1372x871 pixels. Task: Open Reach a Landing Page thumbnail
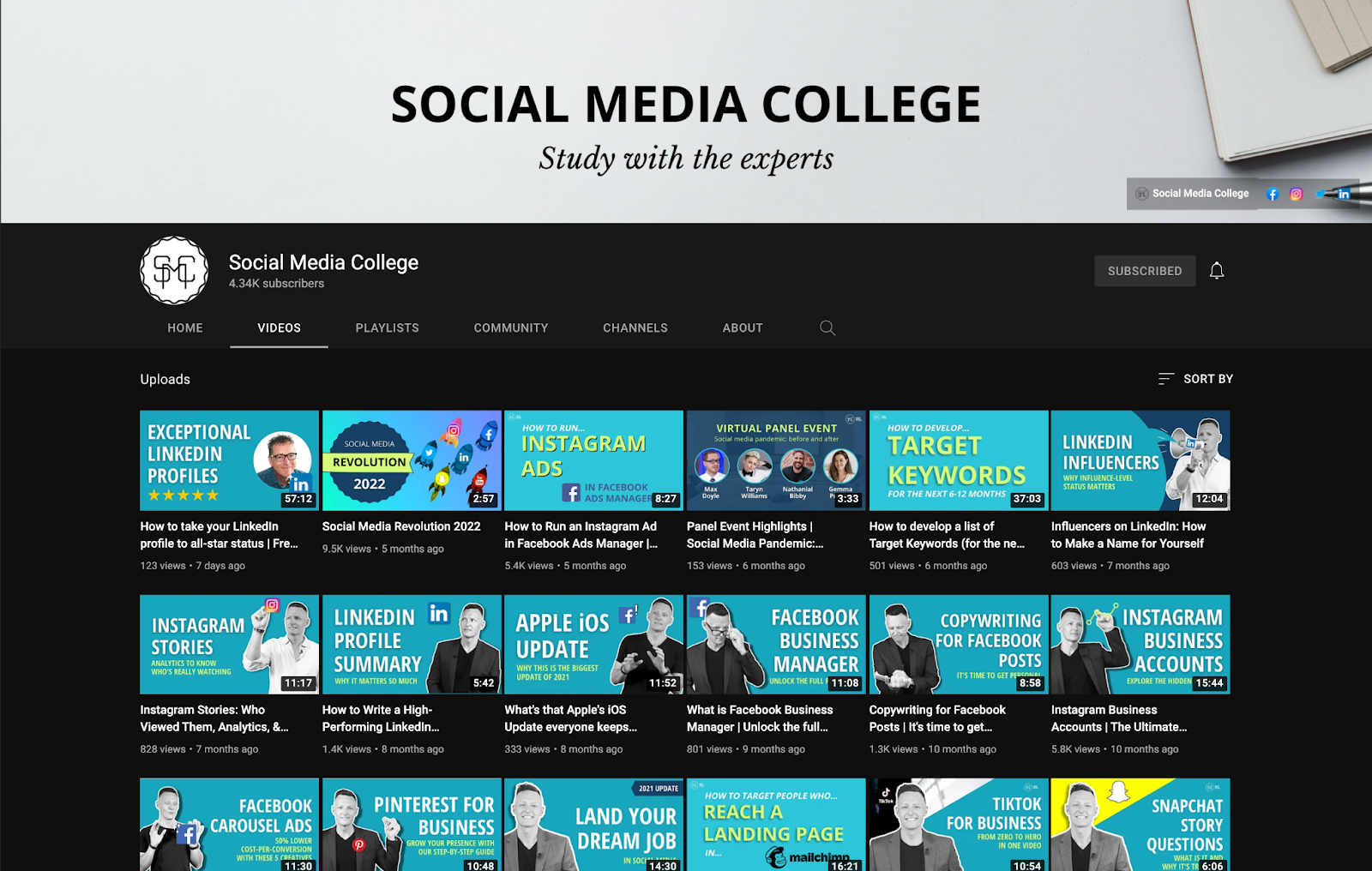(776, 825)
